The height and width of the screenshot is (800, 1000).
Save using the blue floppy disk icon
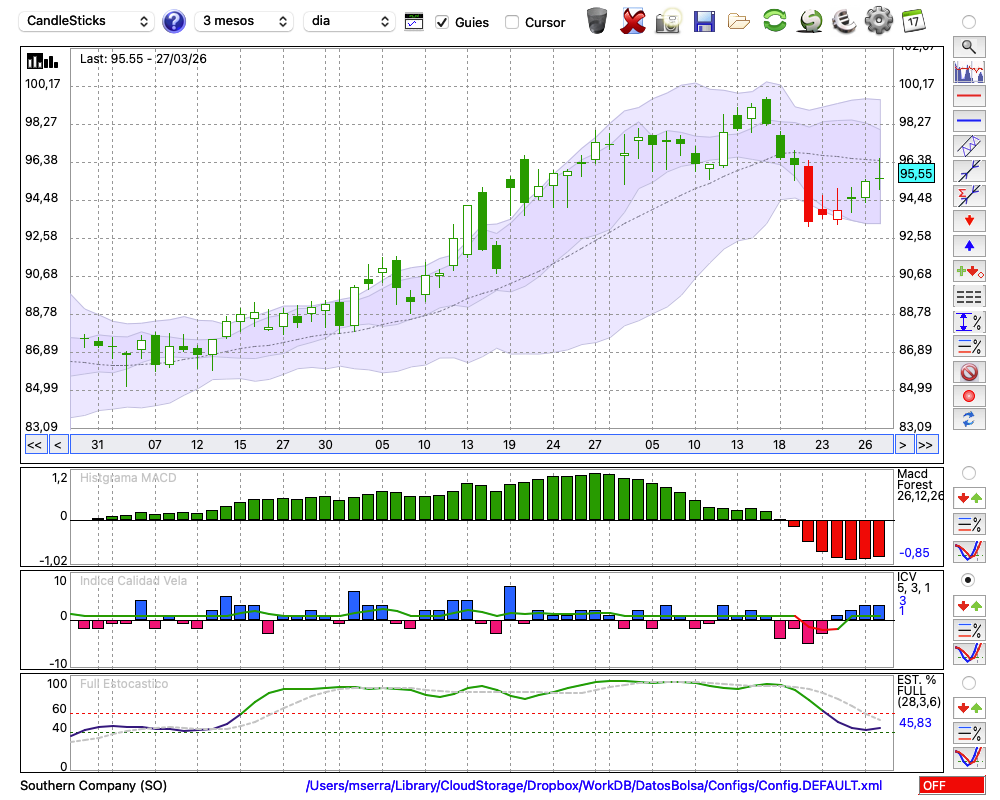tap(704, 22)
